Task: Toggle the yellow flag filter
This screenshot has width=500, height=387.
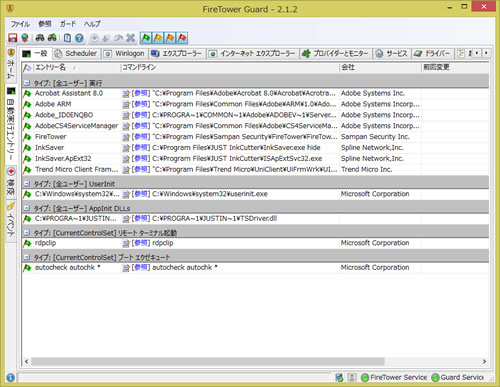Action: point(158,38)
